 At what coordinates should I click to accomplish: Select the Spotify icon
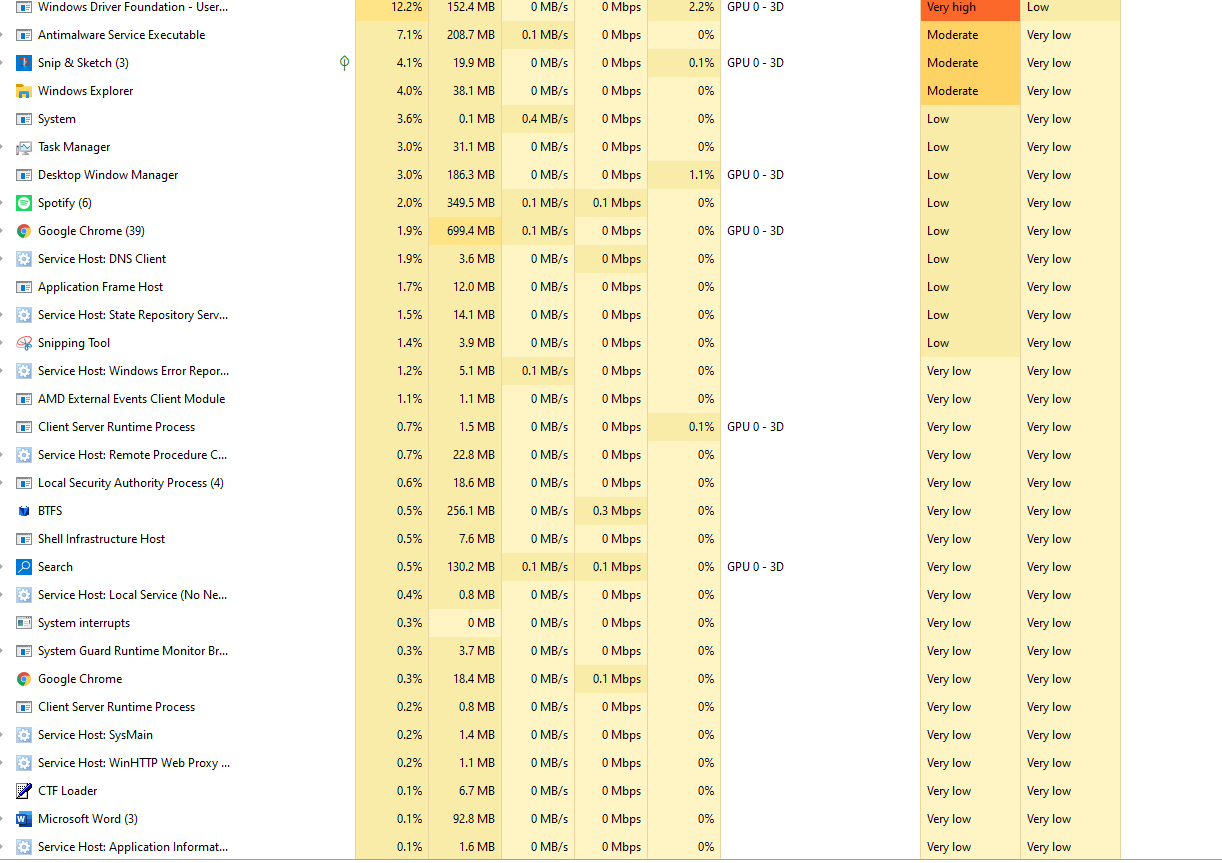[x=24, y=203]
